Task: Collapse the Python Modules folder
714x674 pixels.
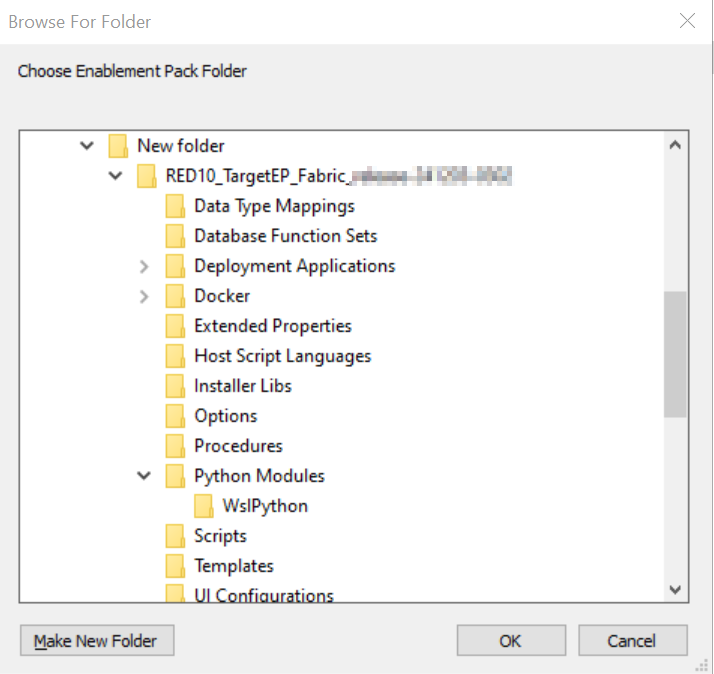Action: tap(144, 476)
